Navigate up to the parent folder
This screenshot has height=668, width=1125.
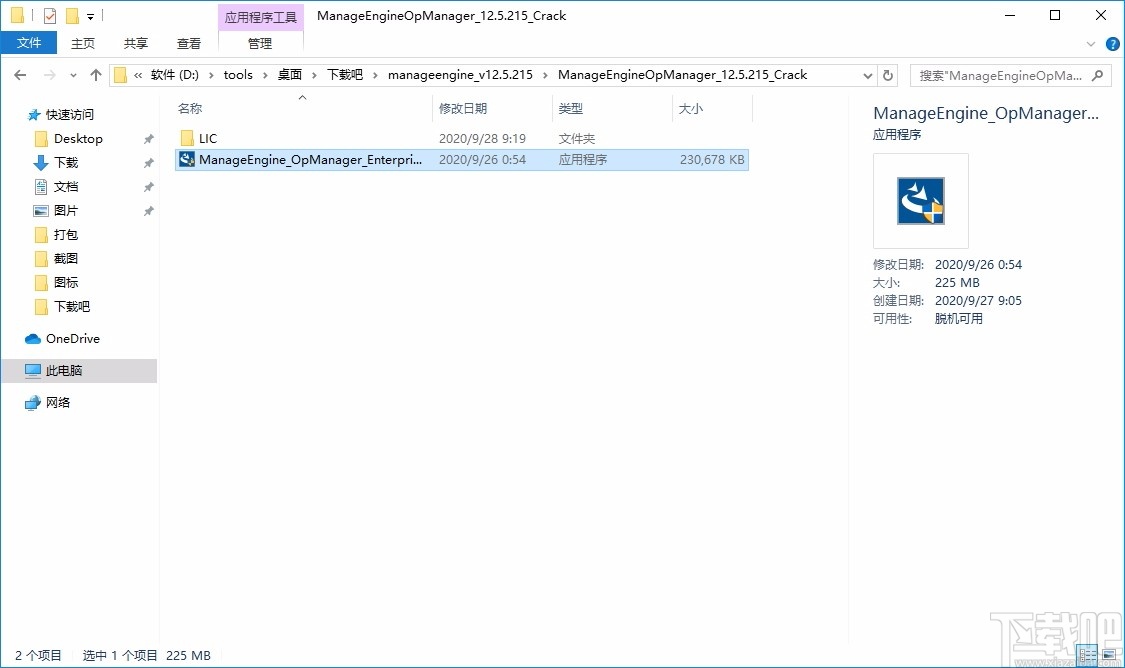point(95,74)
